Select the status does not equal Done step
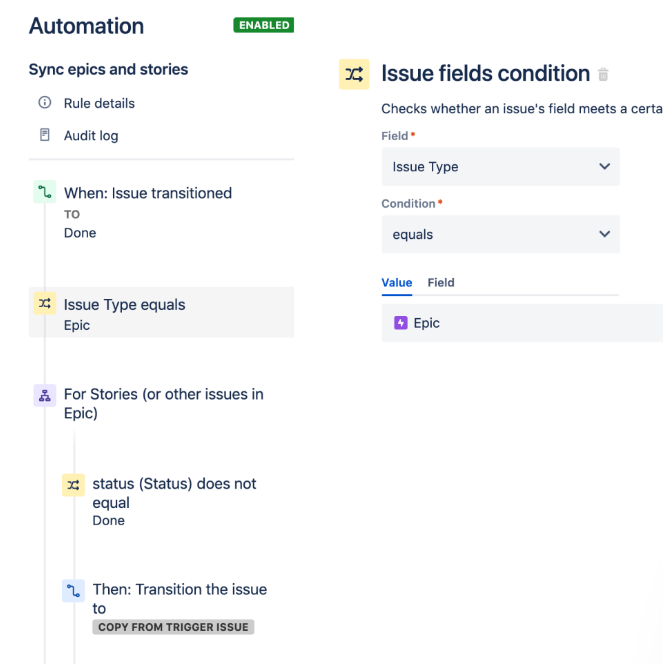 pyautogui.click(x=174, y=501)
